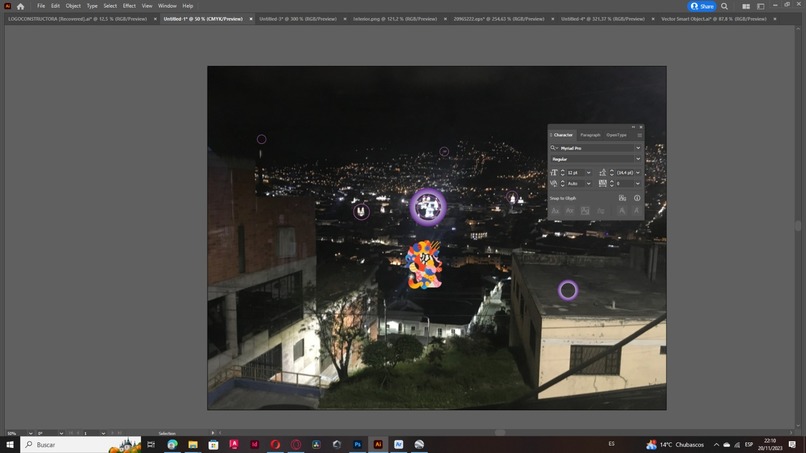Close the Untitled-1 document tab
Screen dimensions: 806x453
click(x=251, y=19)
